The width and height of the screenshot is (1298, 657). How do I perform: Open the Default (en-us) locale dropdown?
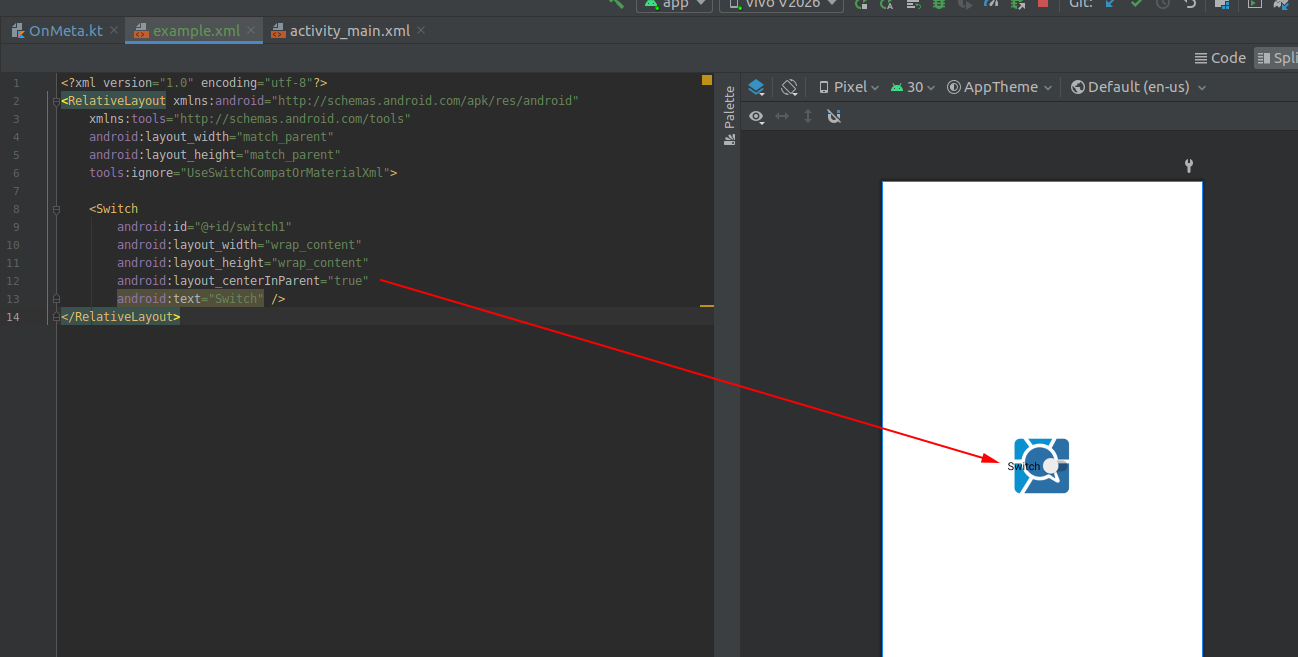point(1138,87)
